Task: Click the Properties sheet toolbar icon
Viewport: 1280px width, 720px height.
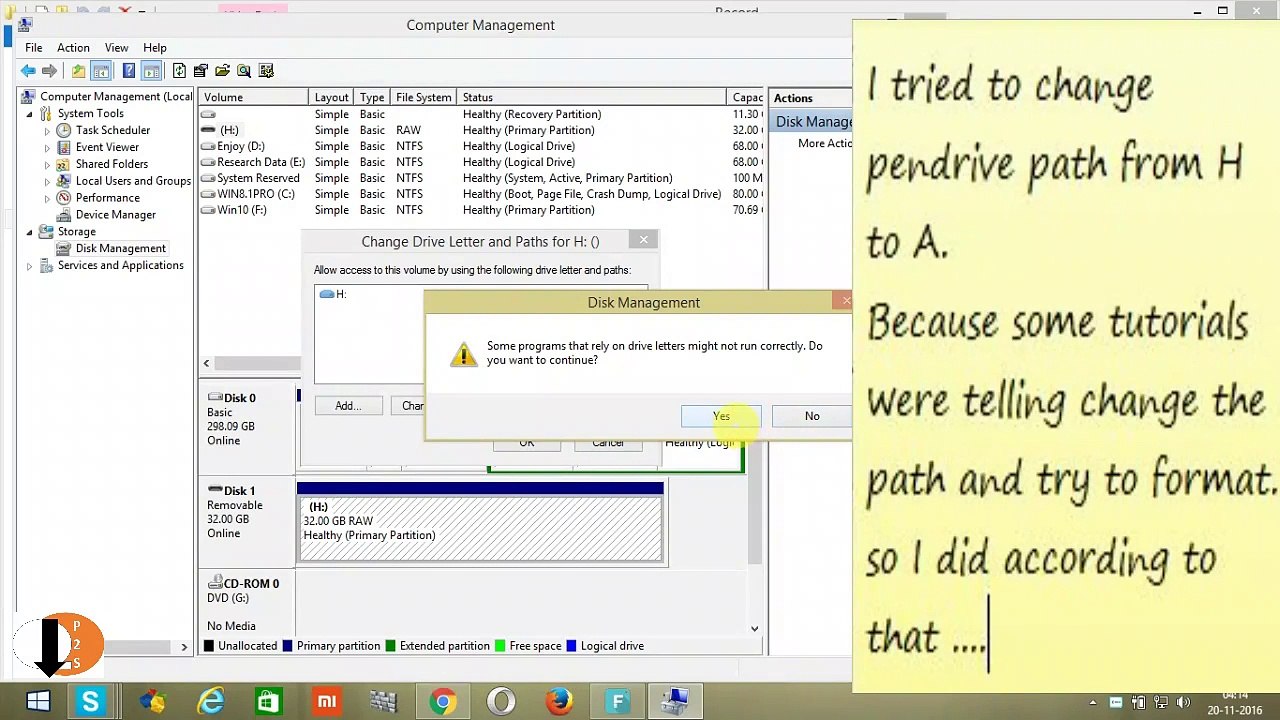Action: [x=201, y=71]
